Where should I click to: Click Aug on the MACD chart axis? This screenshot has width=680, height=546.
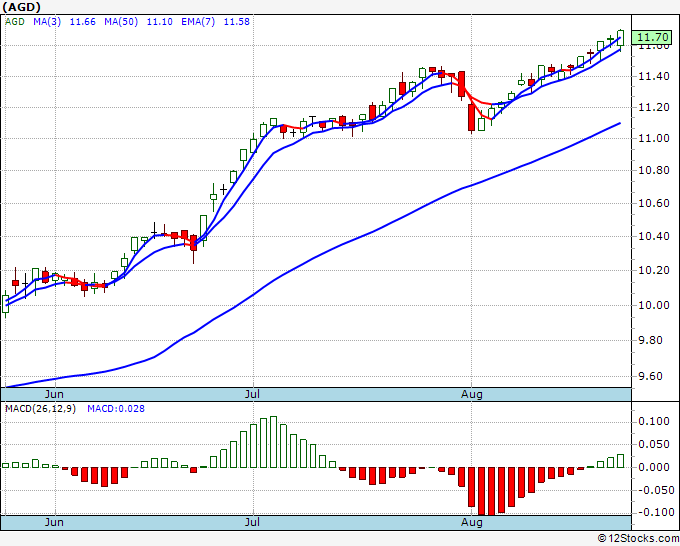click(471, 522)
